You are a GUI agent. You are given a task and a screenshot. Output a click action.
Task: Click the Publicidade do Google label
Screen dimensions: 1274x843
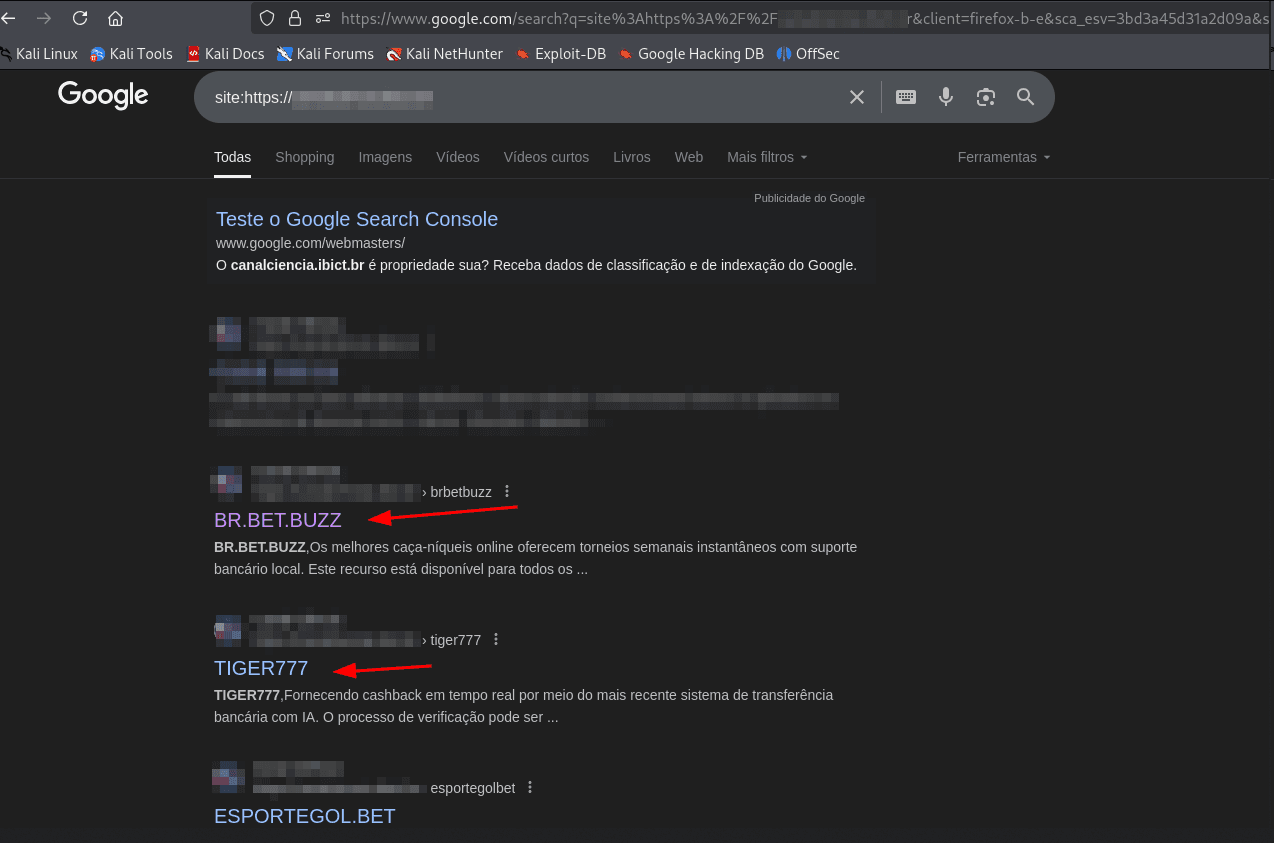[809, 198]
